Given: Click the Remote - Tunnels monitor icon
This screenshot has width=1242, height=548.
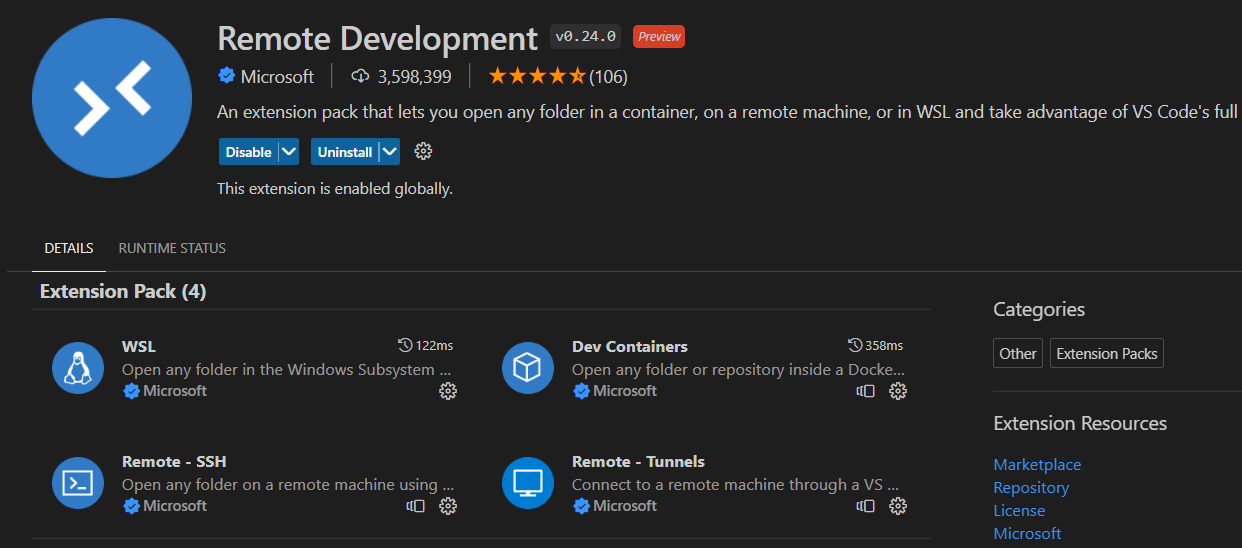Looking at the screenshot, I should 527,483.
